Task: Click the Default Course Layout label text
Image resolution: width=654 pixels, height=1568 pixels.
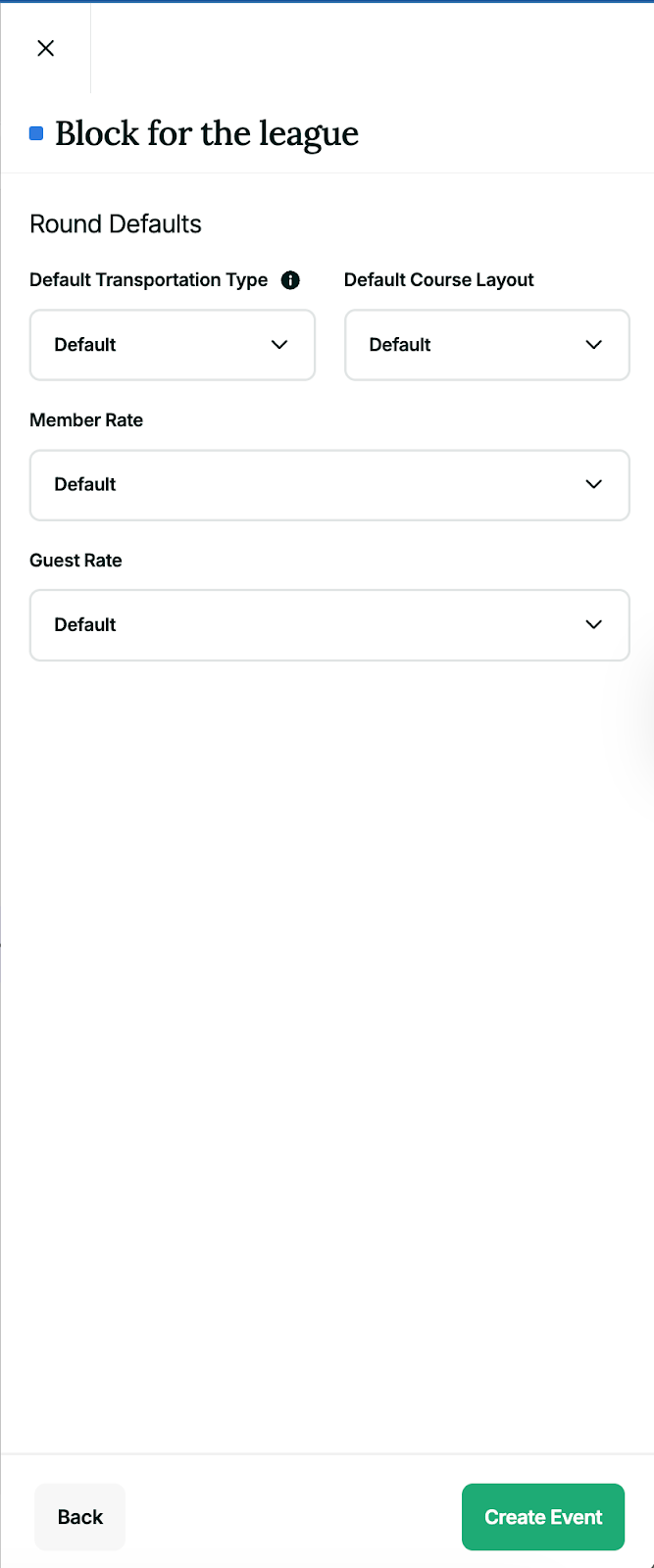Action: tap(439, 280)
